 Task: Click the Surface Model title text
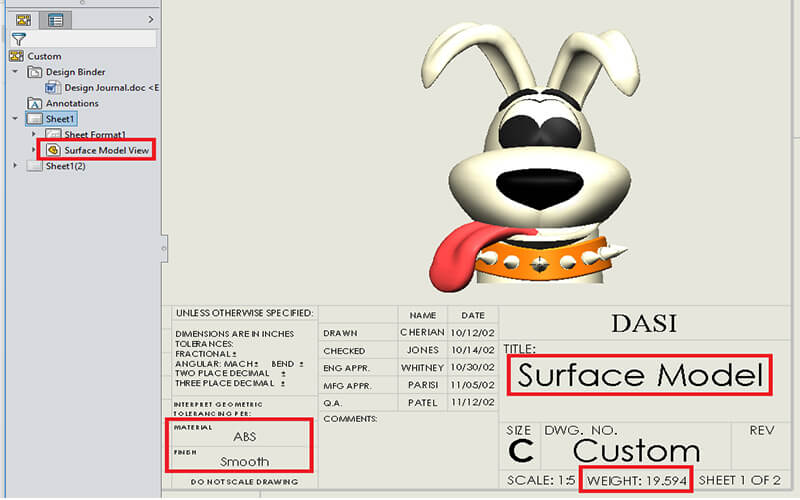pyautogui.click(x=640, y=376)
